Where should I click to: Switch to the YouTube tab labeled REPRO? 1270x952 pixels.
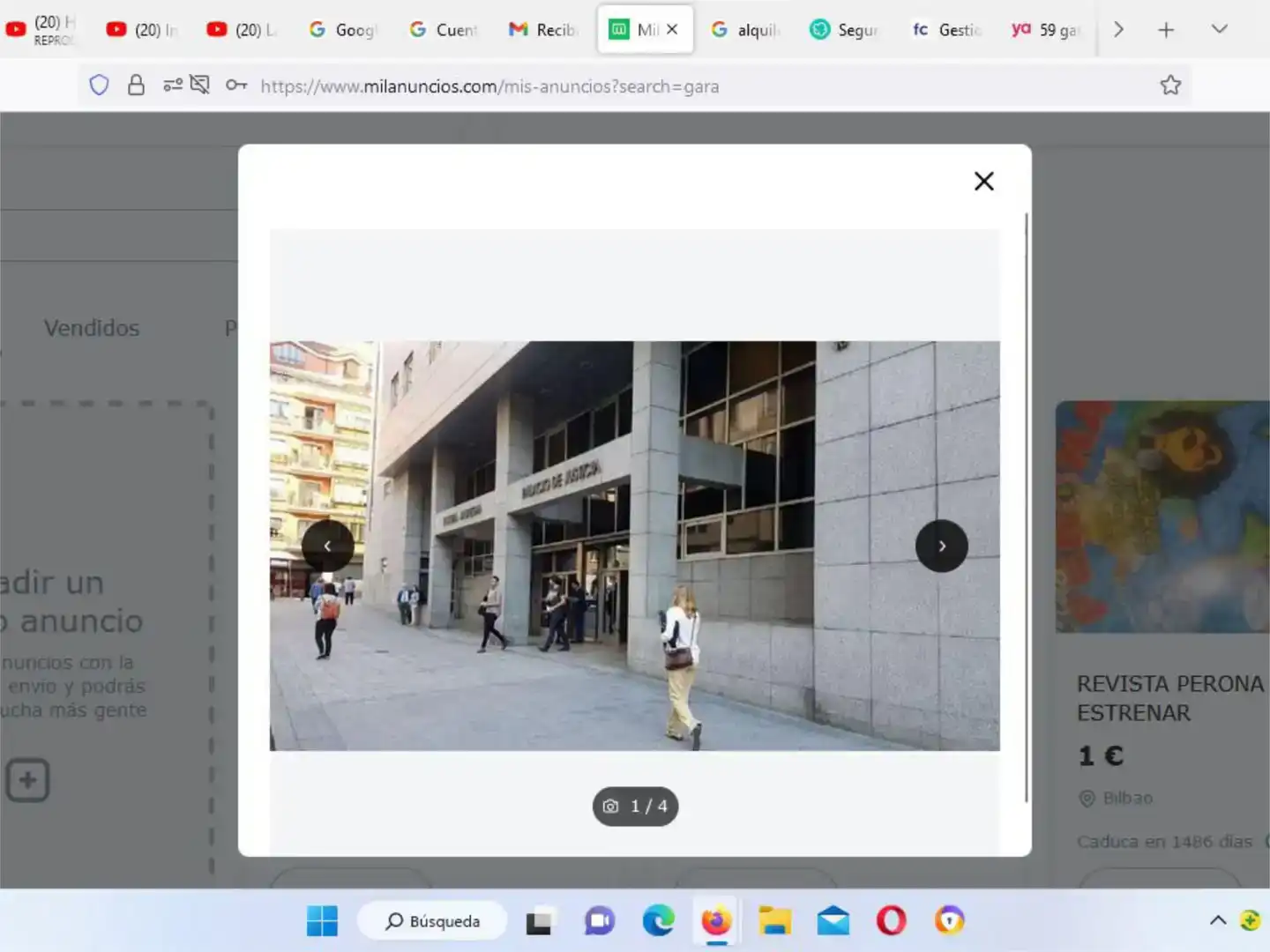[x=41, y=30]
